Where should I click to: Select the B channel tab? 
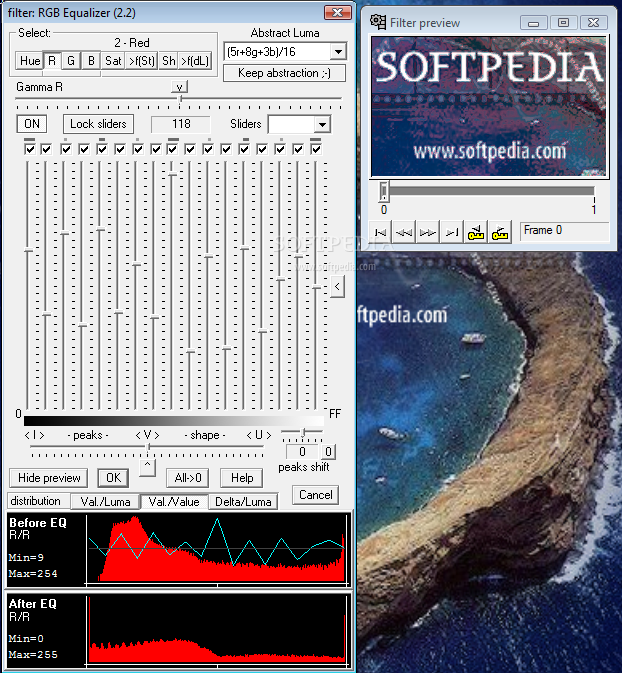click(91, 61)
